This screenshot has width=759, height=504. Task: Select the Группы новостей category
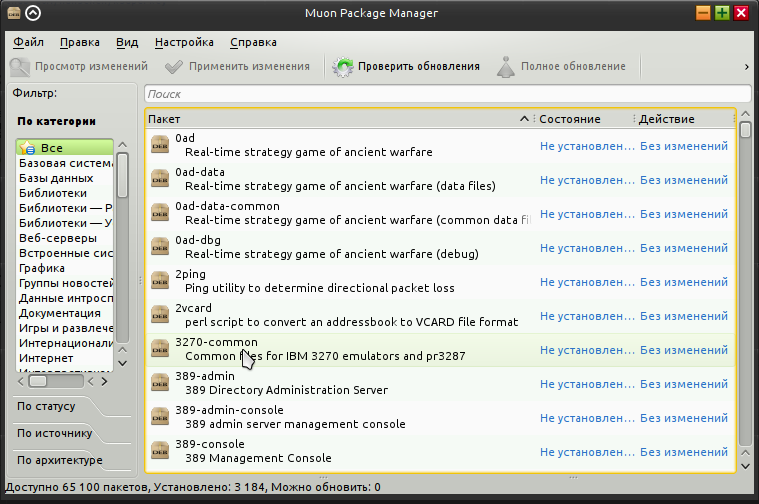coord(65,283)
